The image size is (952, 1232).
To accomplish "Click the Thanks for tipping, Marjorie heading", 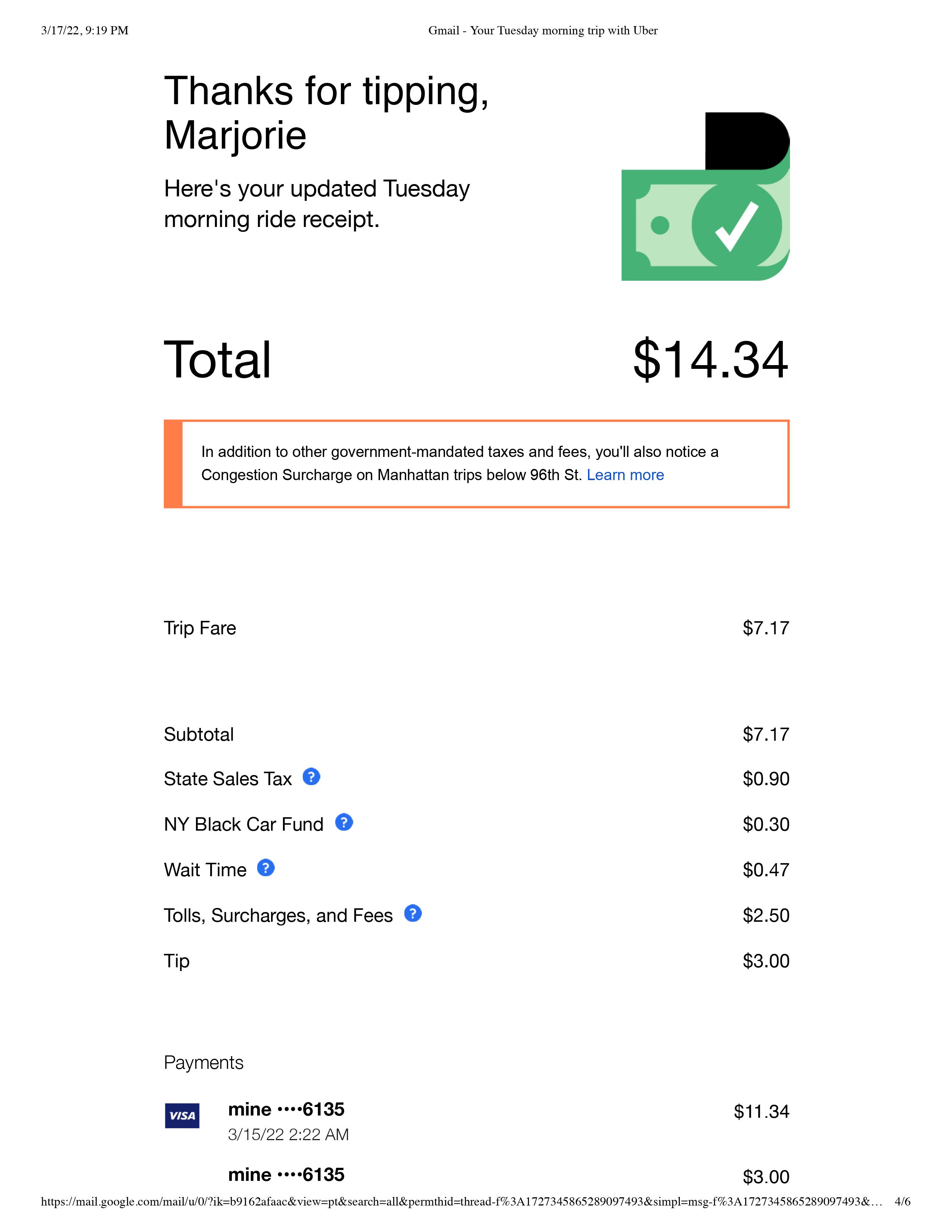I will (326, 113).
